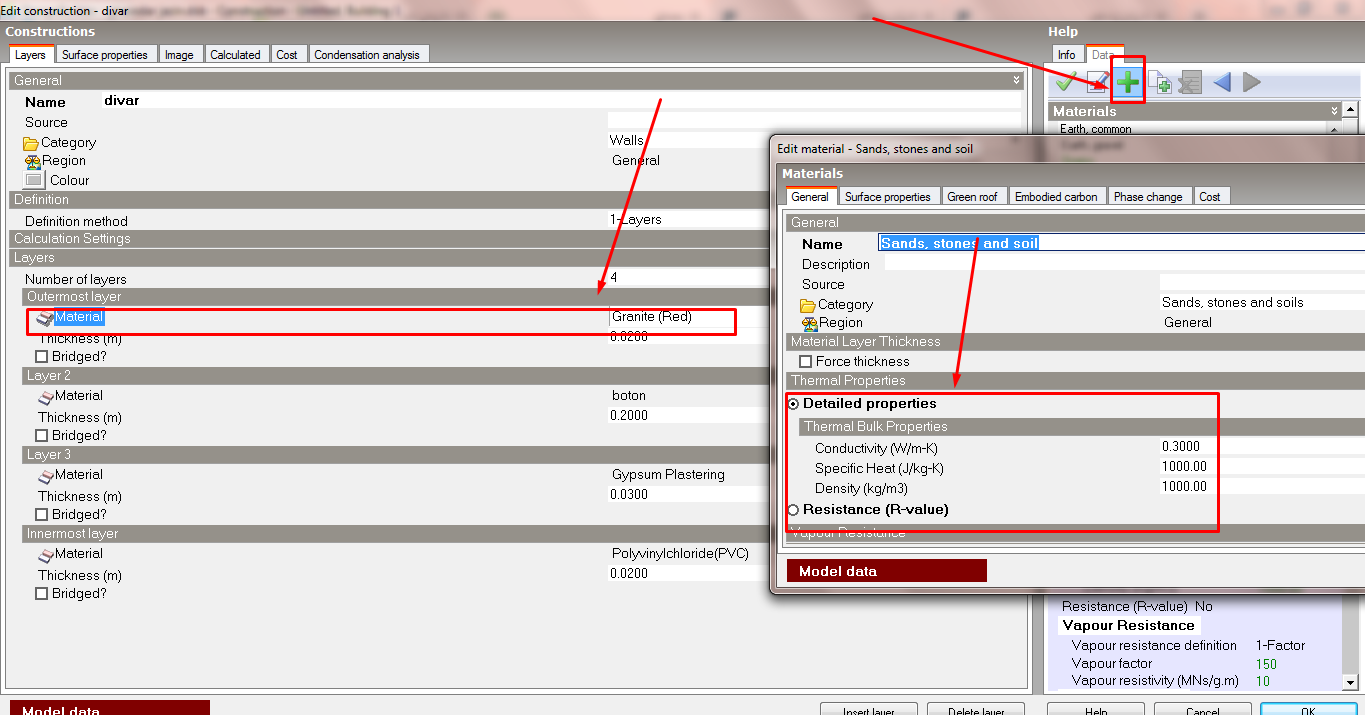
Task: Click the blue back arrow icon
Action: 1221,82
